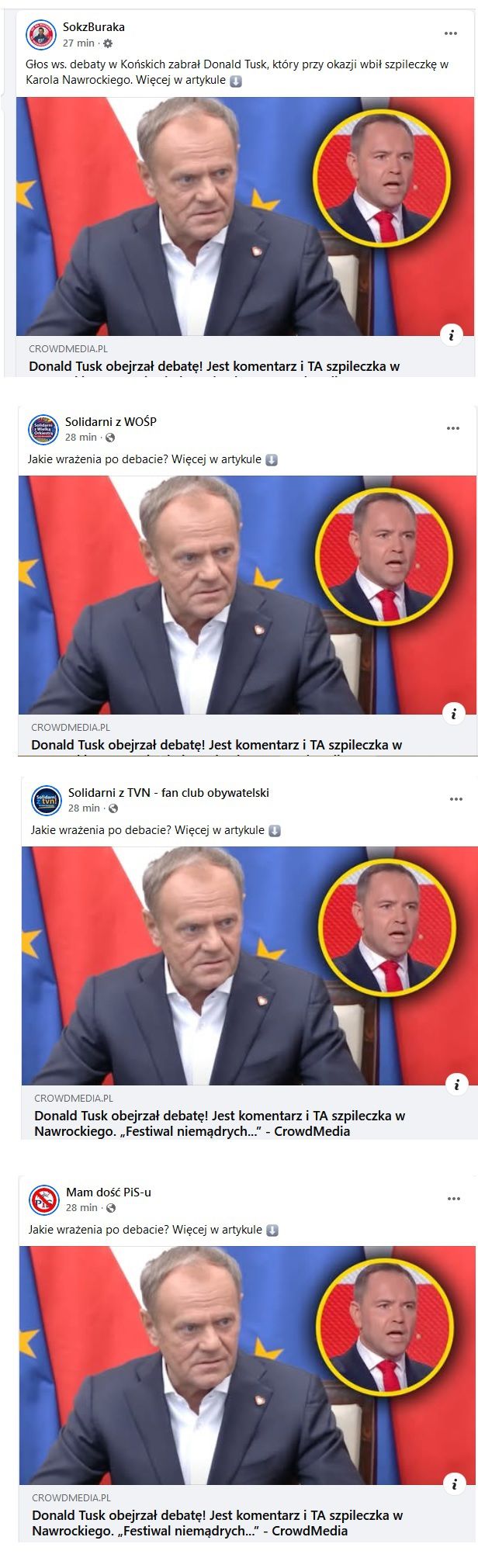Open the audience gear icon beside SokzBuraka's timestamp
The height and width of the screenshot is (1568, 478).
[x=108, y=43]
